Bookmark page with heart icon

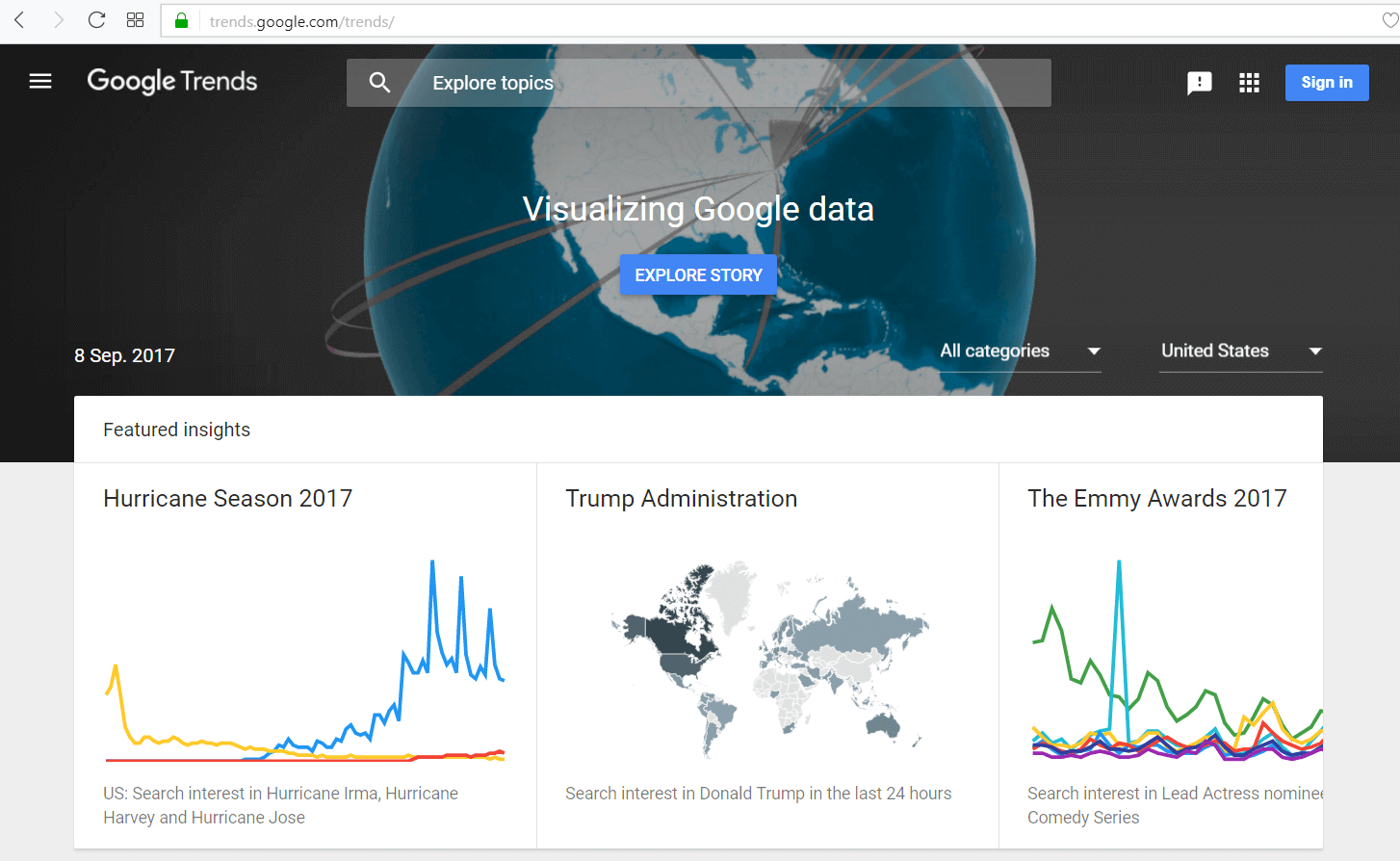coord(1390,20)
